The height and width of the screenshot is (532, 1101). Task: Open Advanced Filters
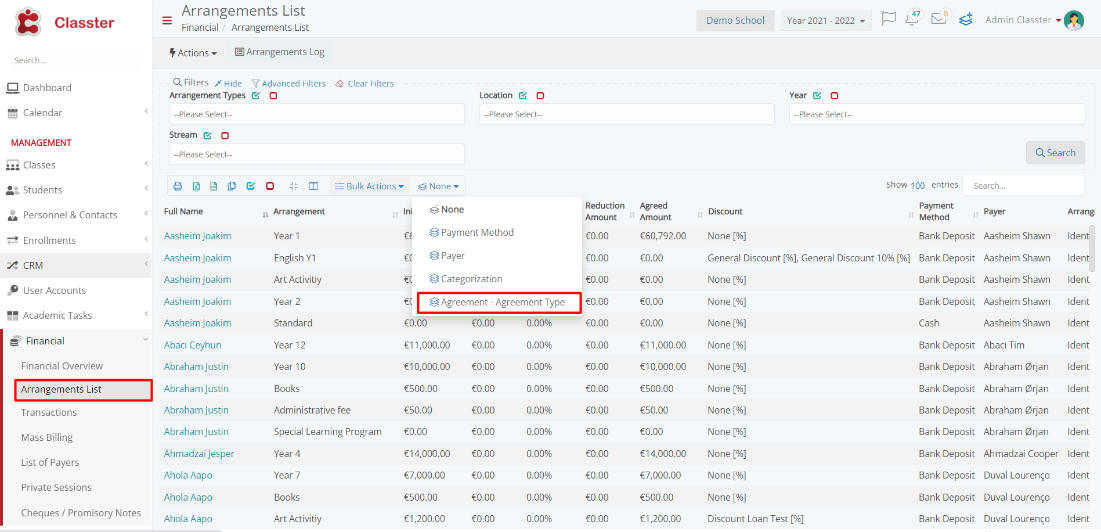[289, 84]
